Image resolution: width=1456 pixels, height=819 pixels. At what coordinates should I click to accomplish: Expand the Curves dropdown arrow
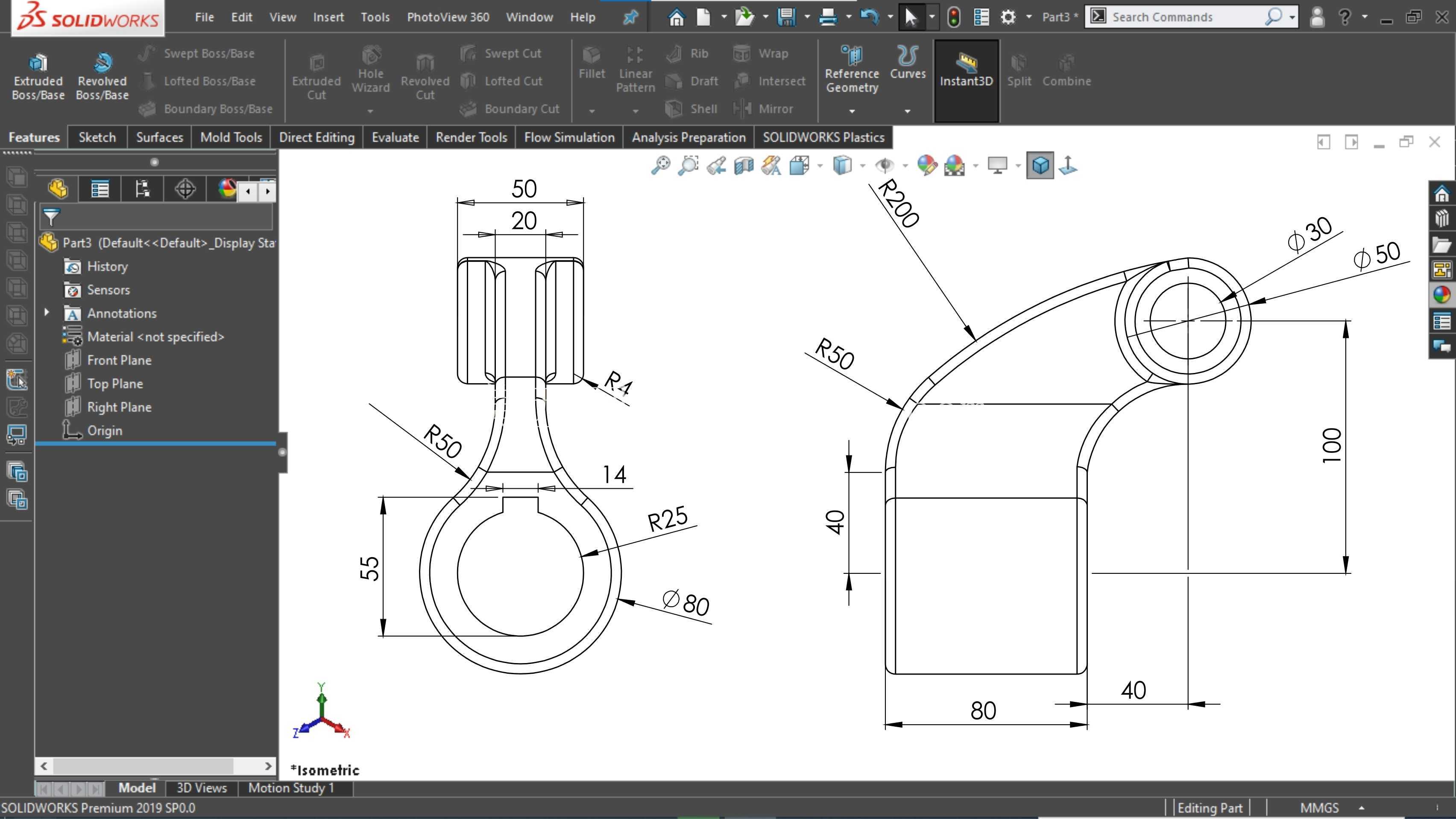(x=907, y=112)
